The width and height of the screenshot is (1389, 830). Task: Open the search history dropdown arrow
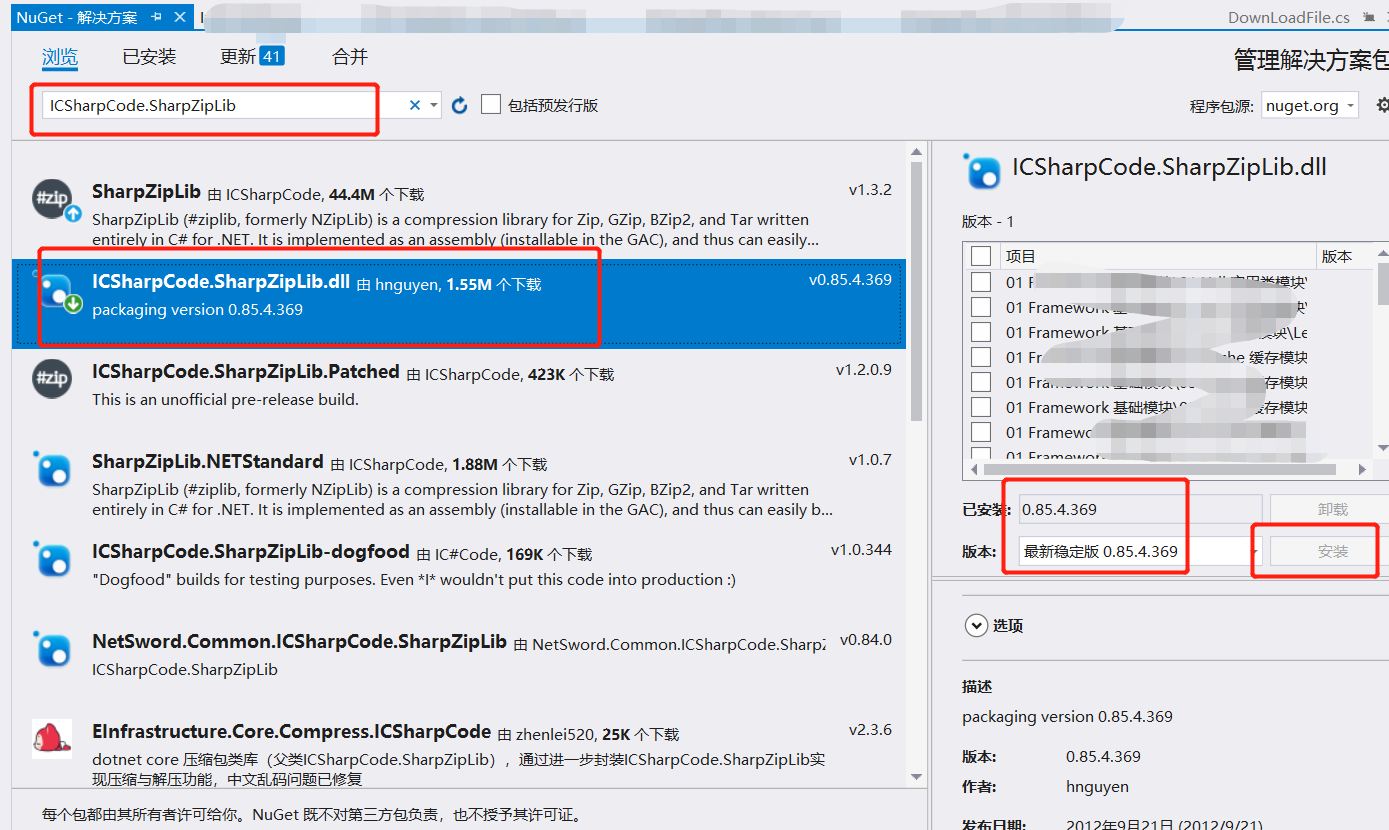click(434, 105)
